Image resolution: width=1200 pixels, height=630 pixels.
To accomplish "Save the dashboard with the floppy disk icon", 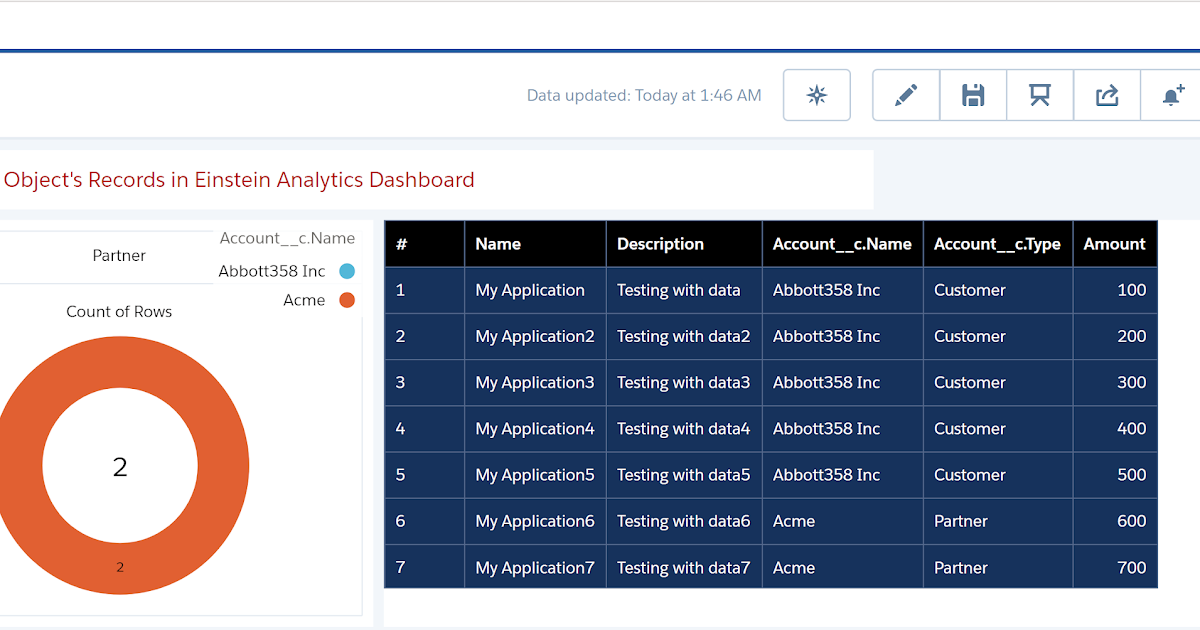I will point(972,95).
